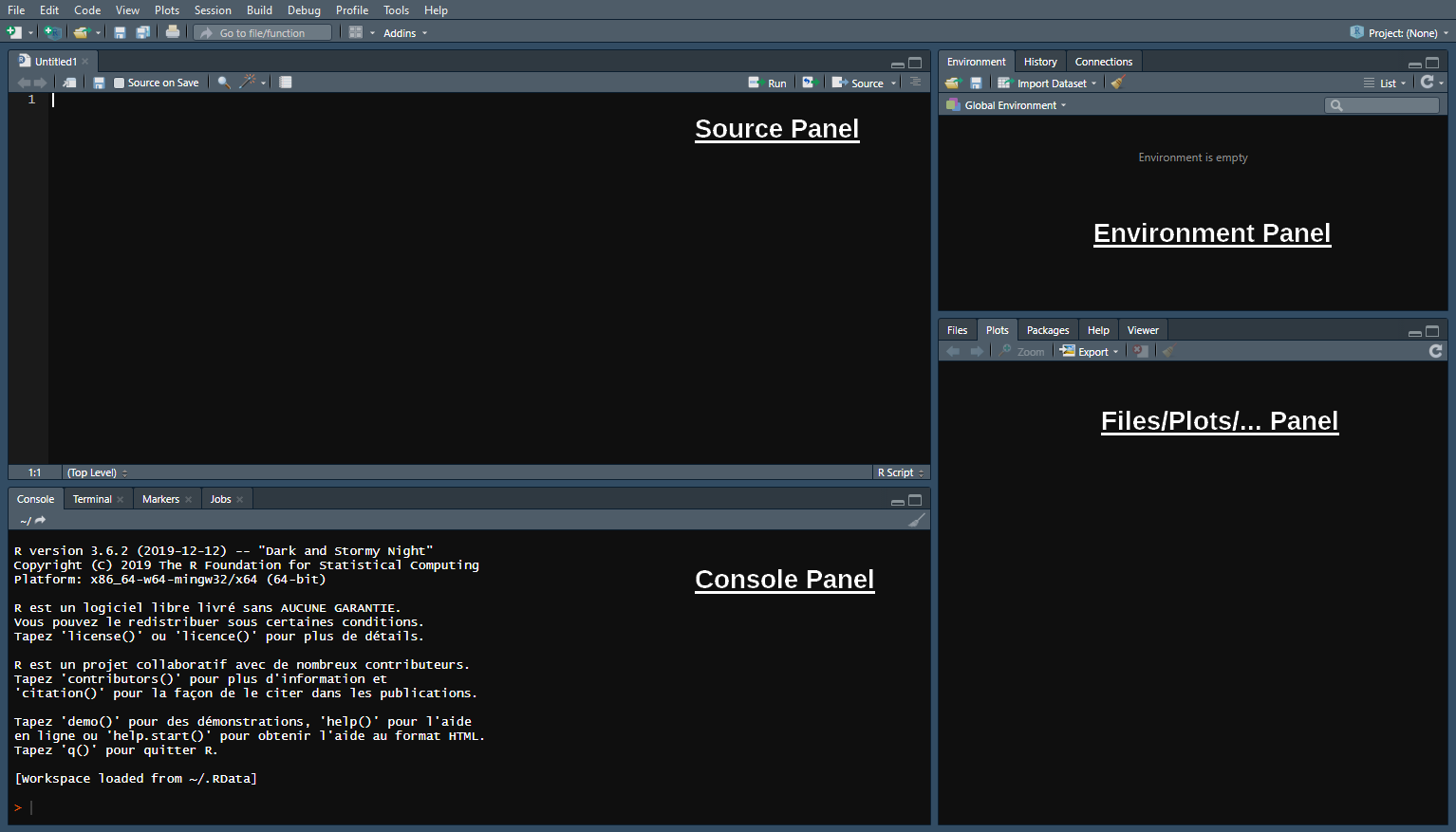Image resolution: width=1456 pixels, height=832 pixels.
Task: Refresh the Plots pane
Action: tap(1435, 351)
